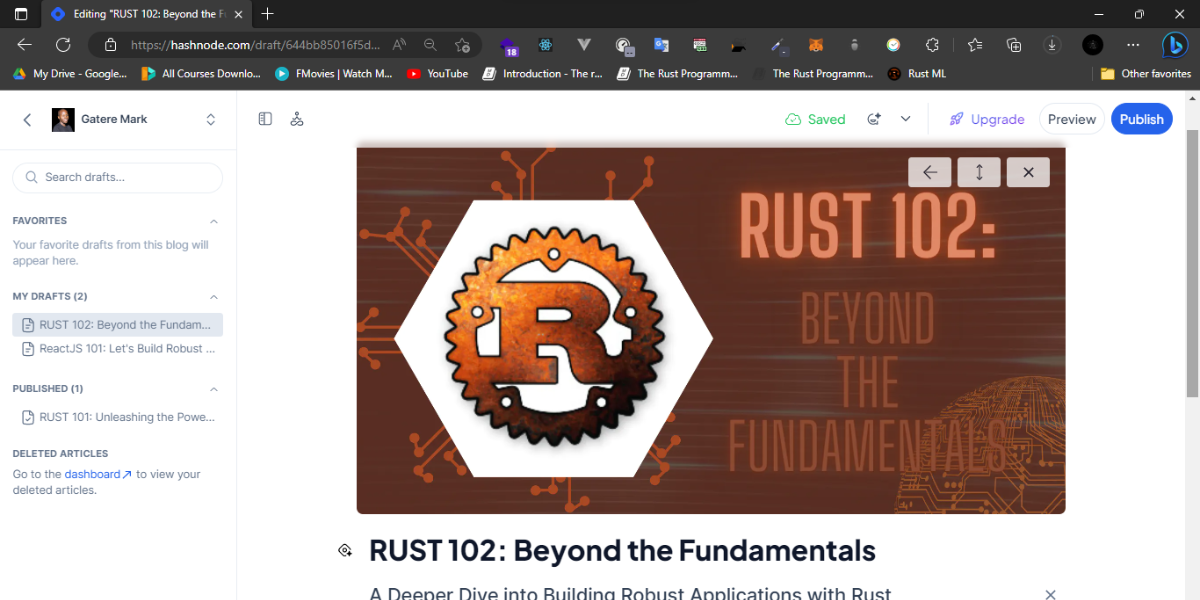Click the browser back arrow
This screenshot has height=600, width=1200.
25,45
